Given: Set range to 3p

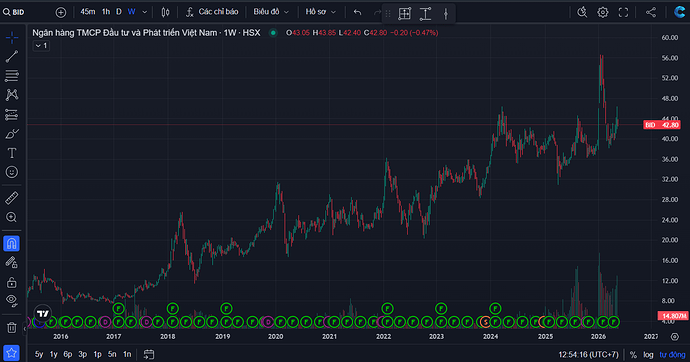Looking at the screenshot, I should (x=82, y=354).
